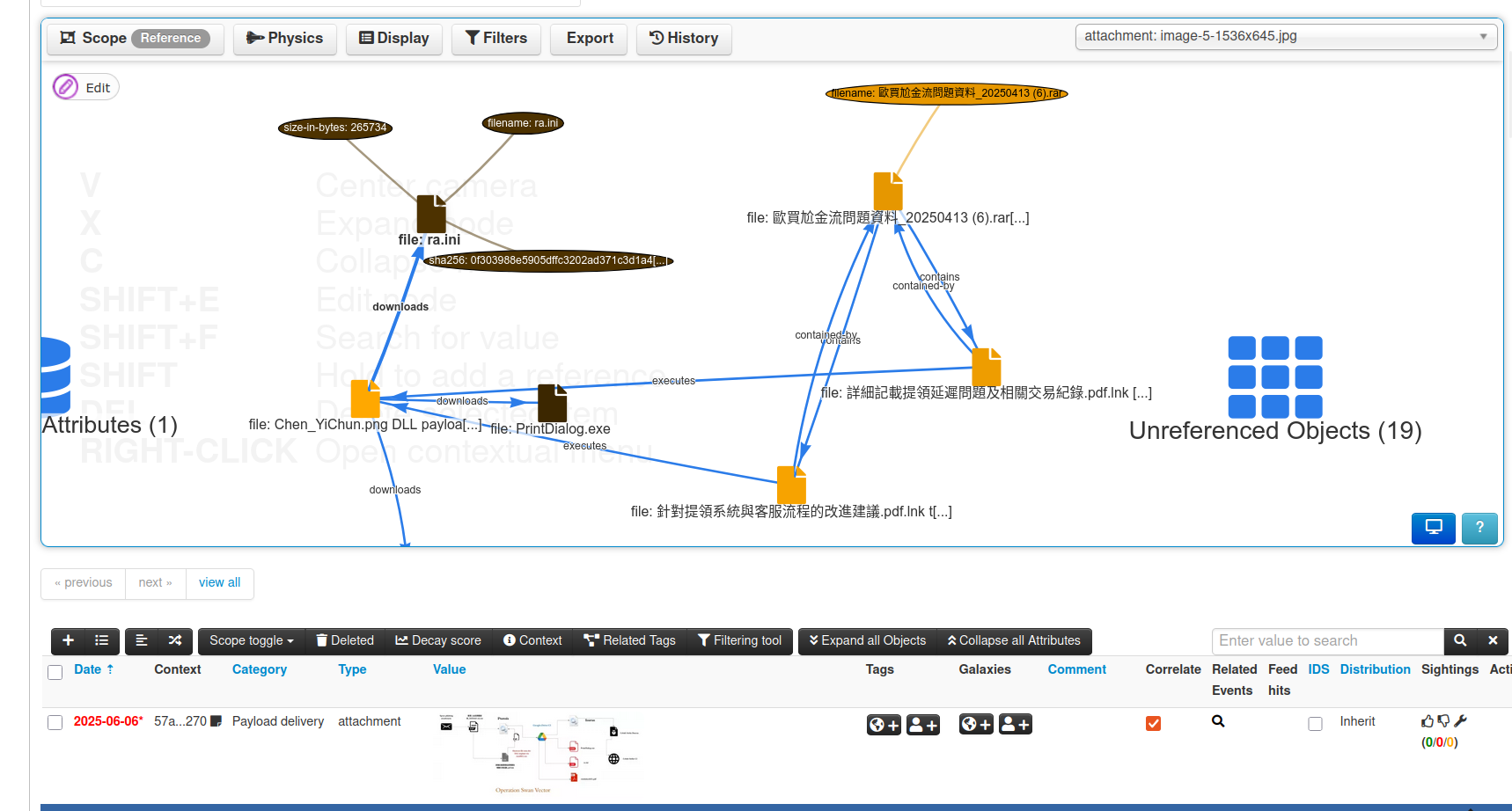Expand all Objects in the list
This screenshot has height=811, width=1512.
[867, 640]
